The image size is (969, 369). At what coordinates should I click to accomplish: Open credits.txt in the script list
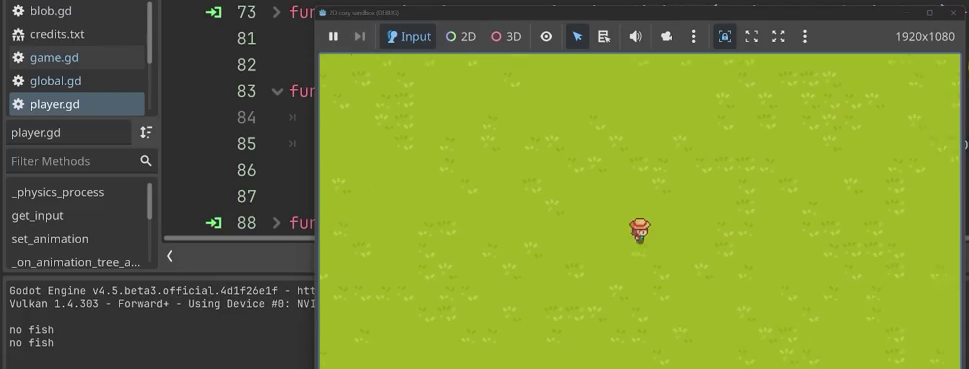77,34
